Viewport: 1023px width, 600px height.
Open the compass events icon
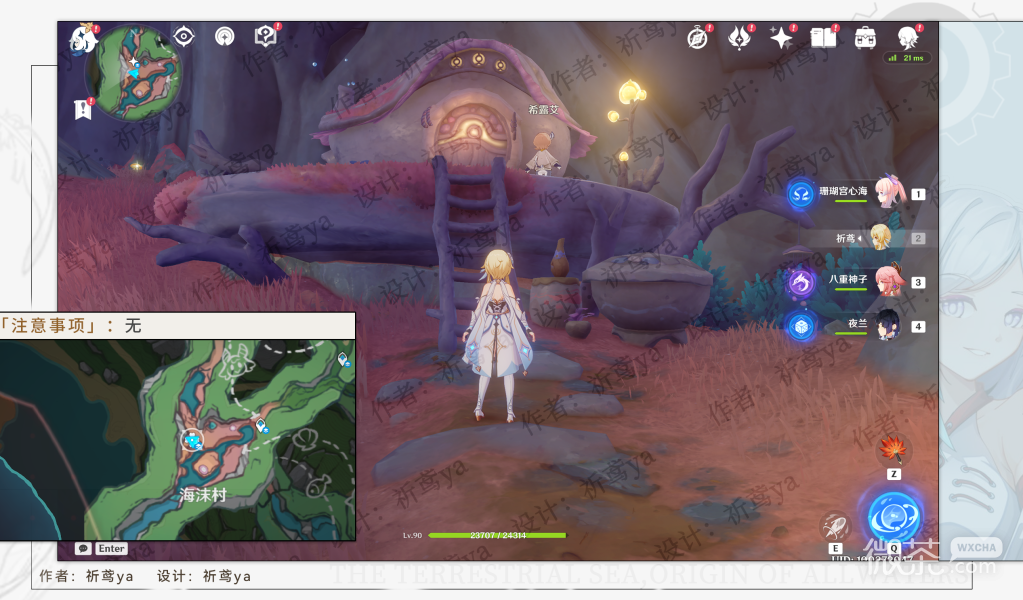click(x=698, y=38)
